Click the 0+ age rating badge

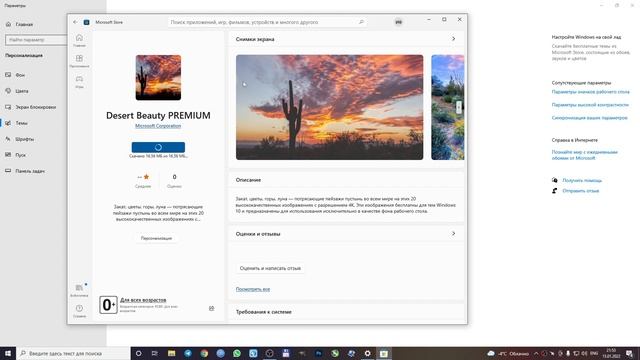(x=108, y=305)
